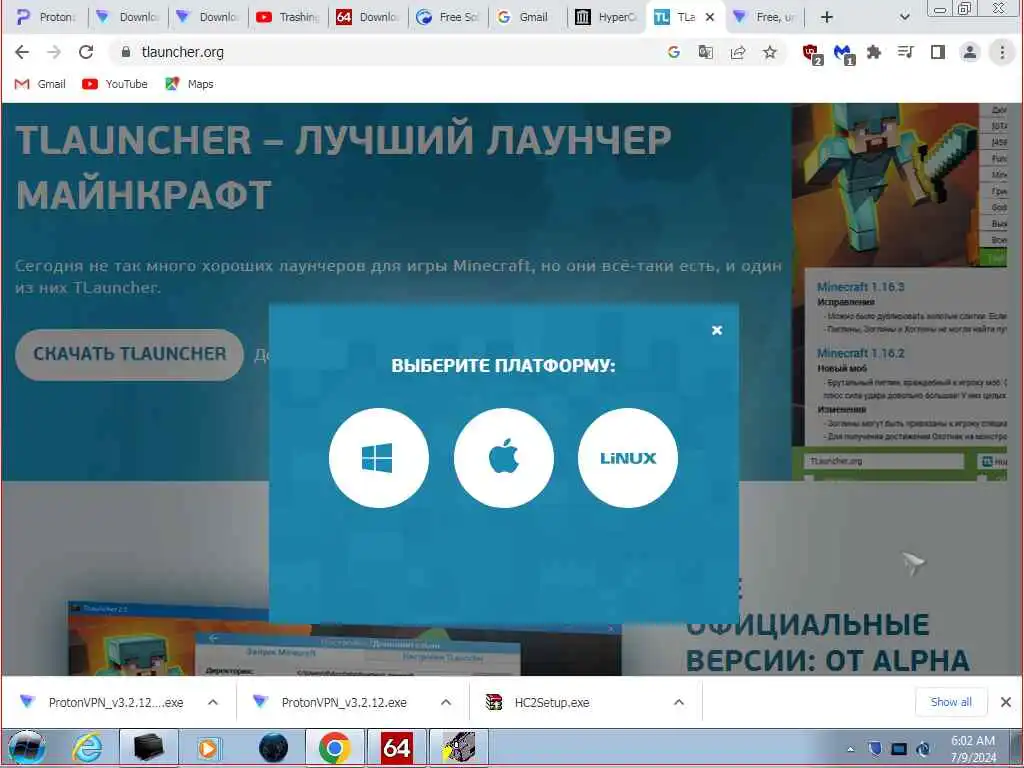Switch to the Proton tab

46,17
